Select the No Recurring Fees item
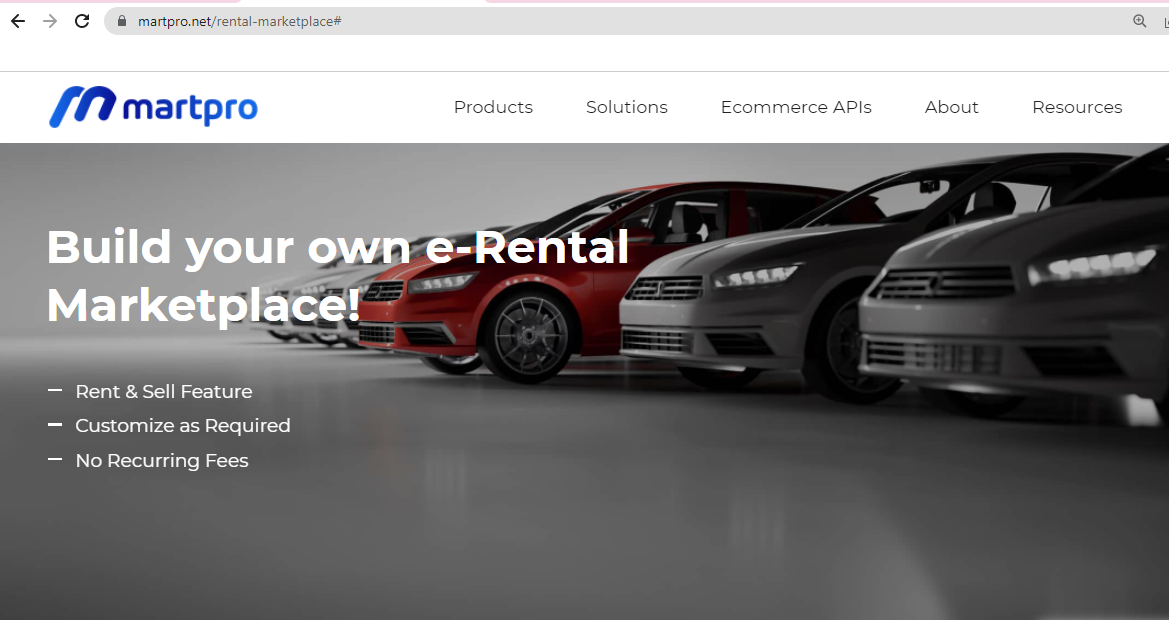The width and height of the screenshot is (1169, 620). click(x=161, y=460)
